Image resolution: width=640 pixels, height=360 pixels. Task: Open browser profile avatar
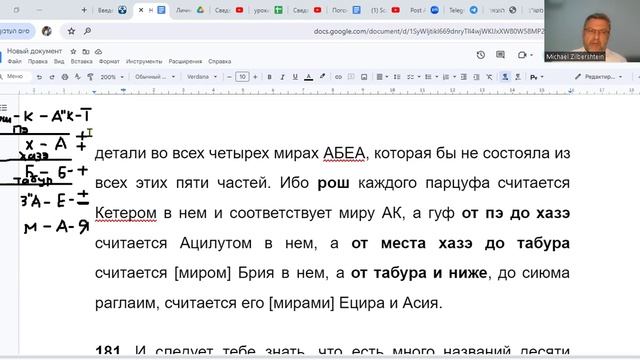click(47, 31)
